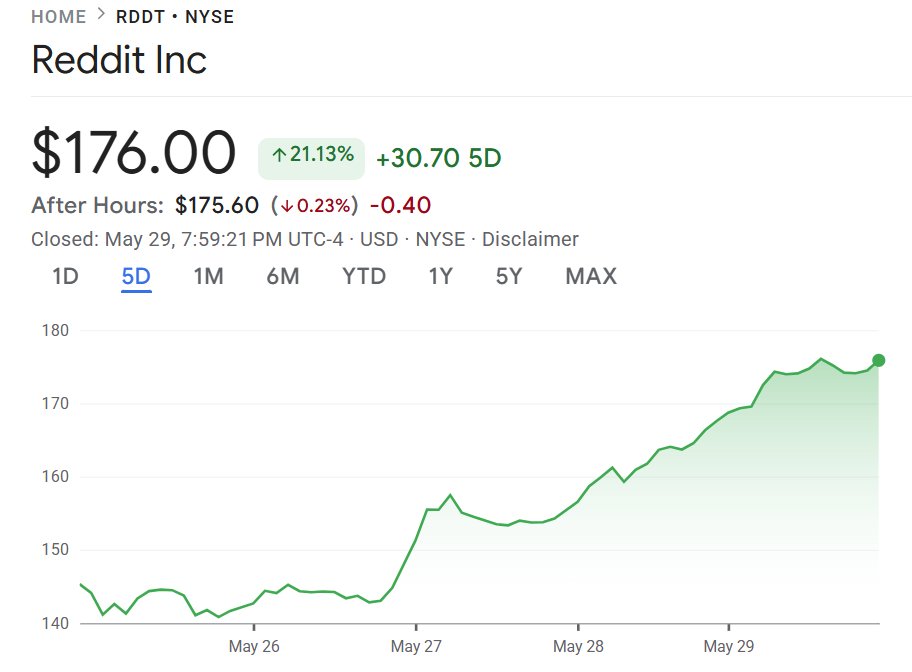This screenshot has height=672, width=912.
Task: Click the HOME breadcrumb link
Action: tap(59, 17)
